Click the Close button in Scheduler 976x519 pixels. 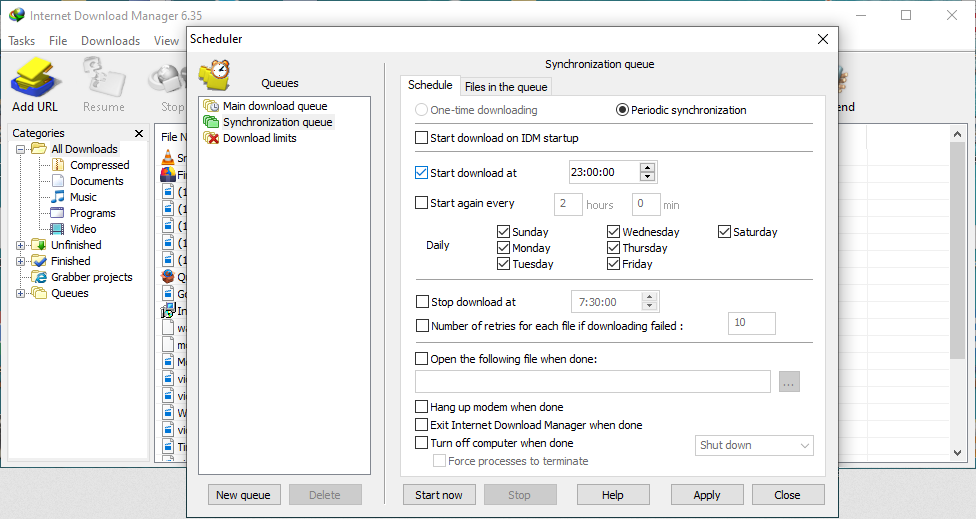787,495
